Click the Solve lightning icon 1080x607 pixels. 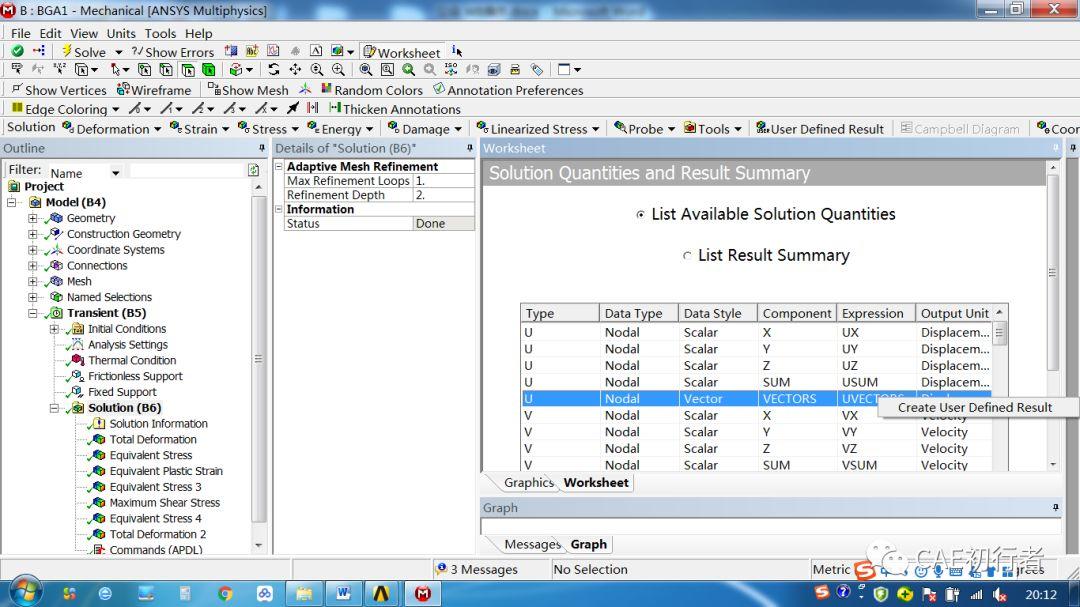(x=67, y=52)
